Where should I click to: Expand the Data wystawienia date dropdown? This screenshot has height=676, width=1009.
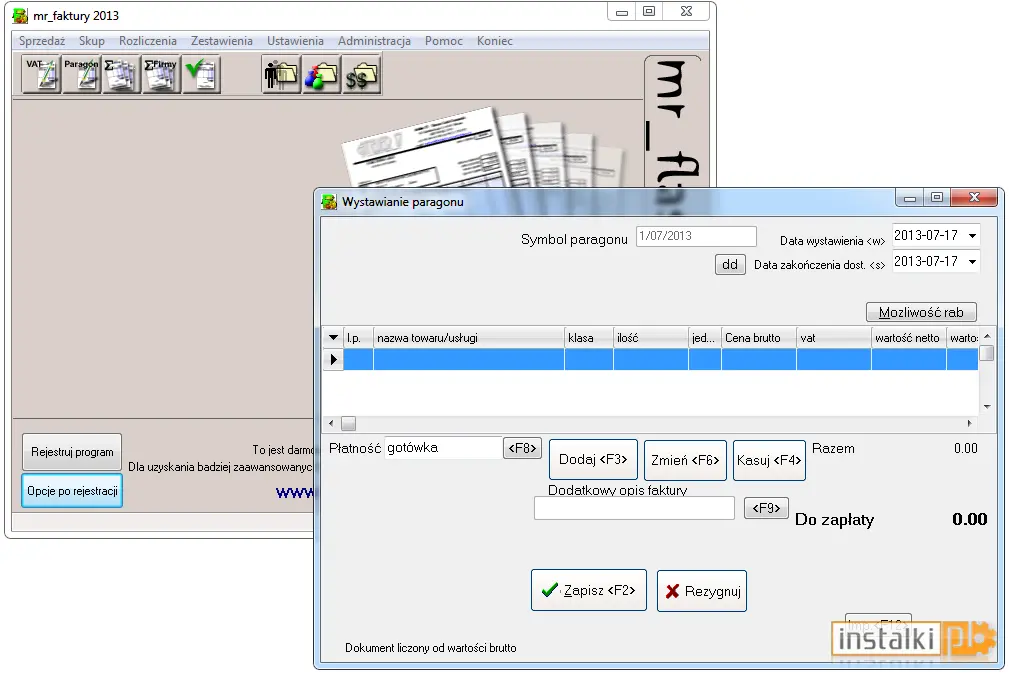[x=972, y=235]
